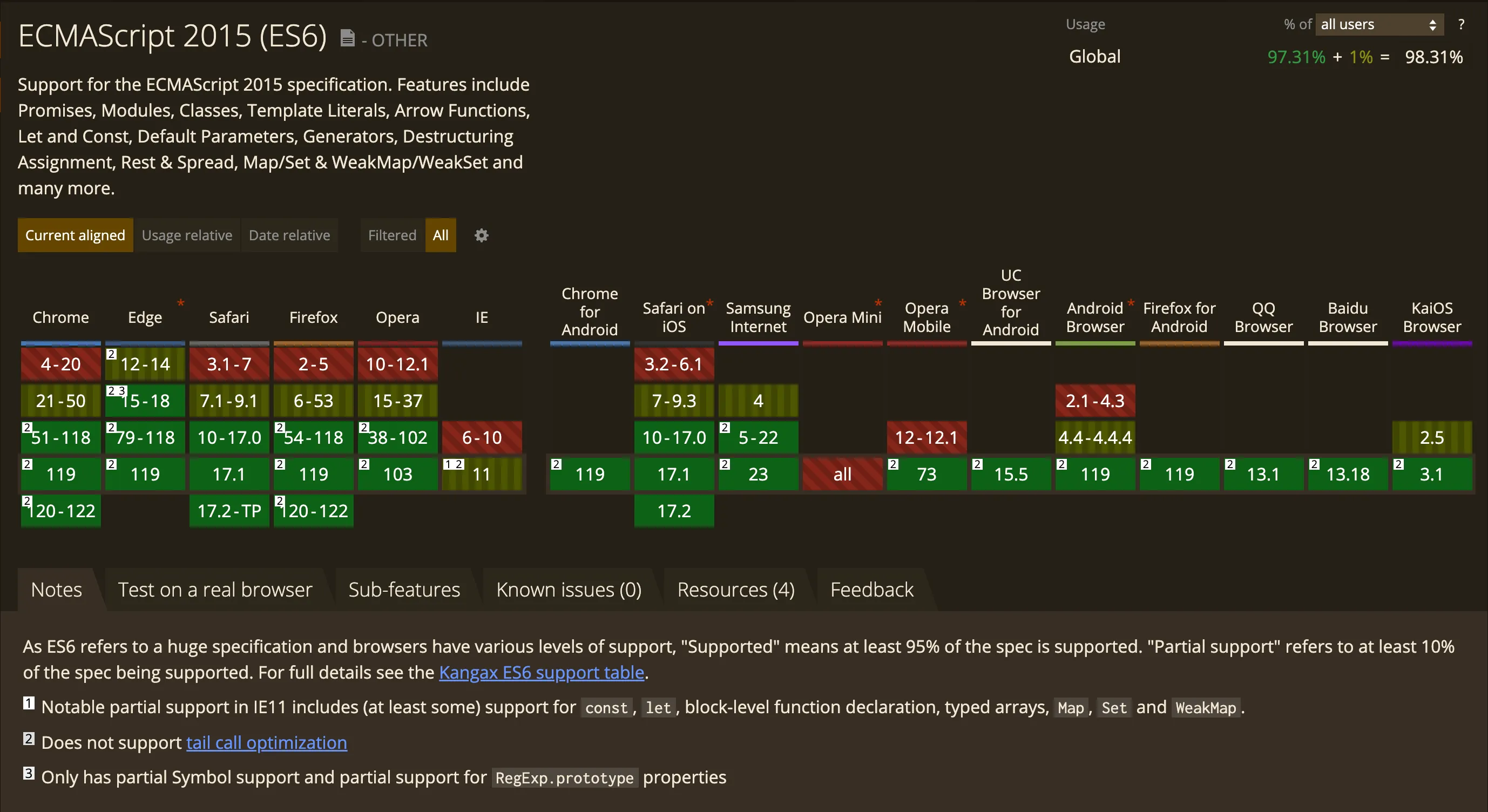The image size is (1488, 812).
Task: Open Known issues (0) tab
Action: coord(569,590)
